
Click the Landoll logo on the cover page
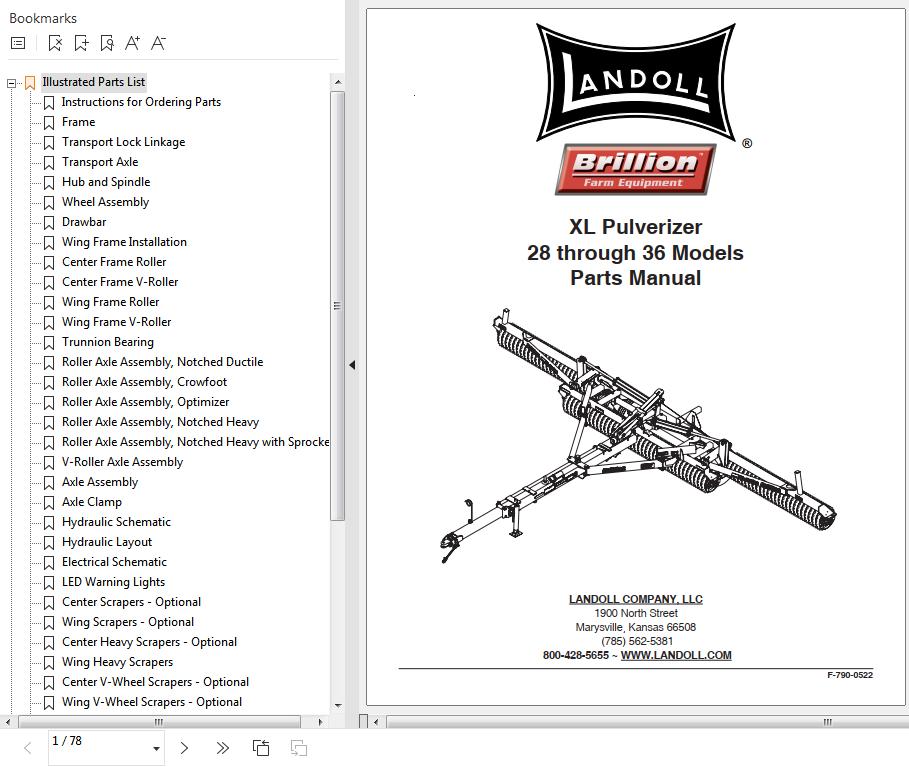(x=636, y=82)
